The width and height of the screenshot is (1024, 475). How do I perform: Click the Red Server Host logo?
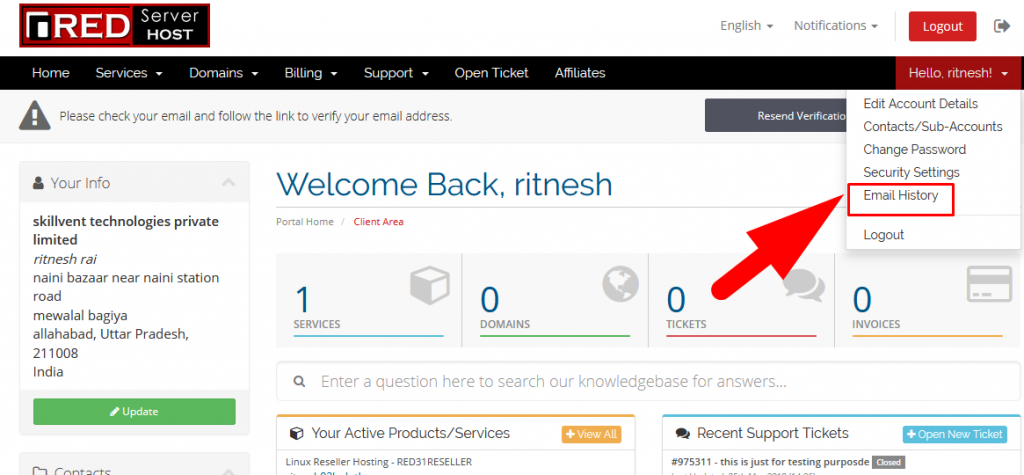click(114, 26)
